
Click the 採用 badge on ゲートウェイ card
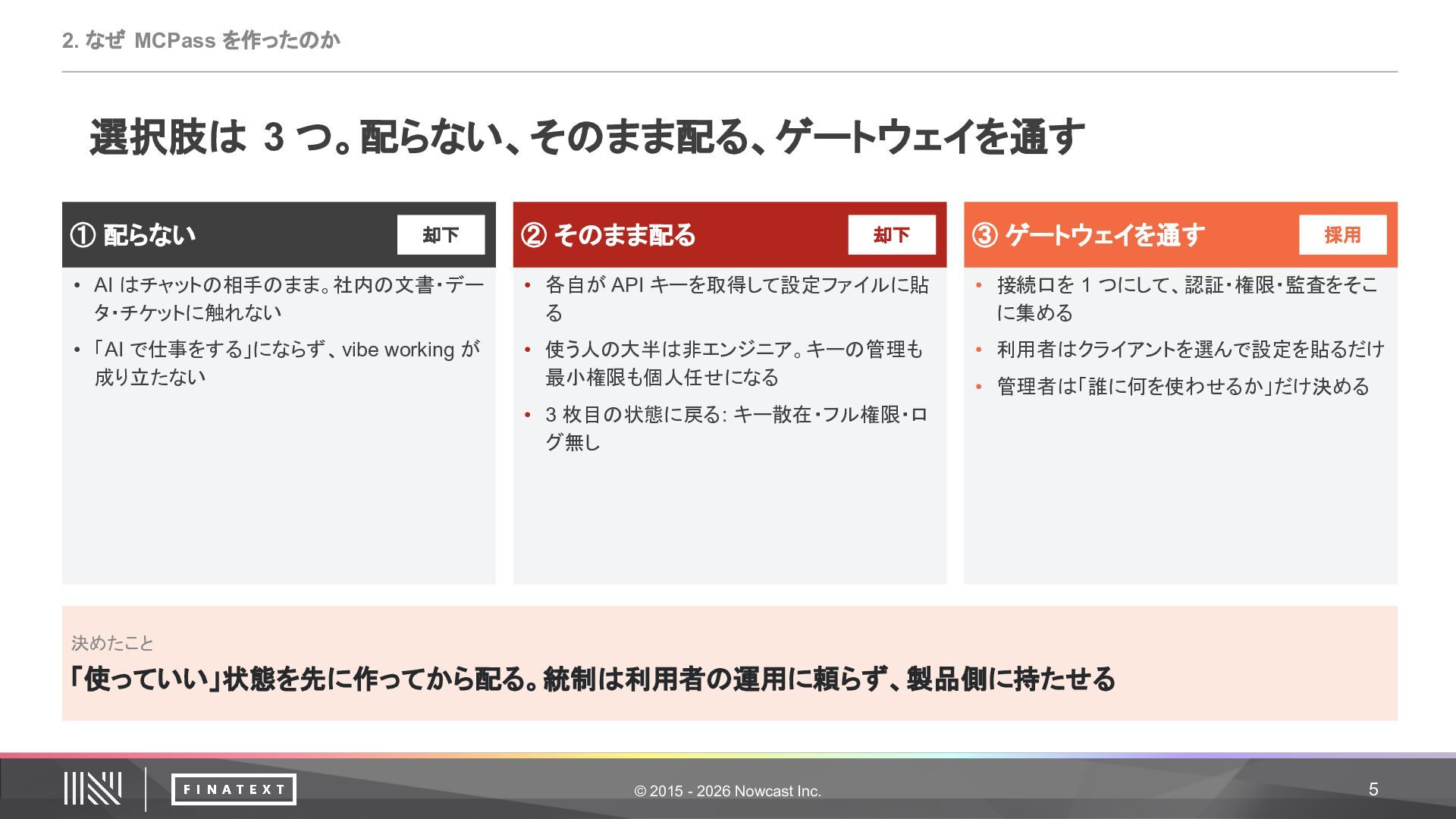1342,235
